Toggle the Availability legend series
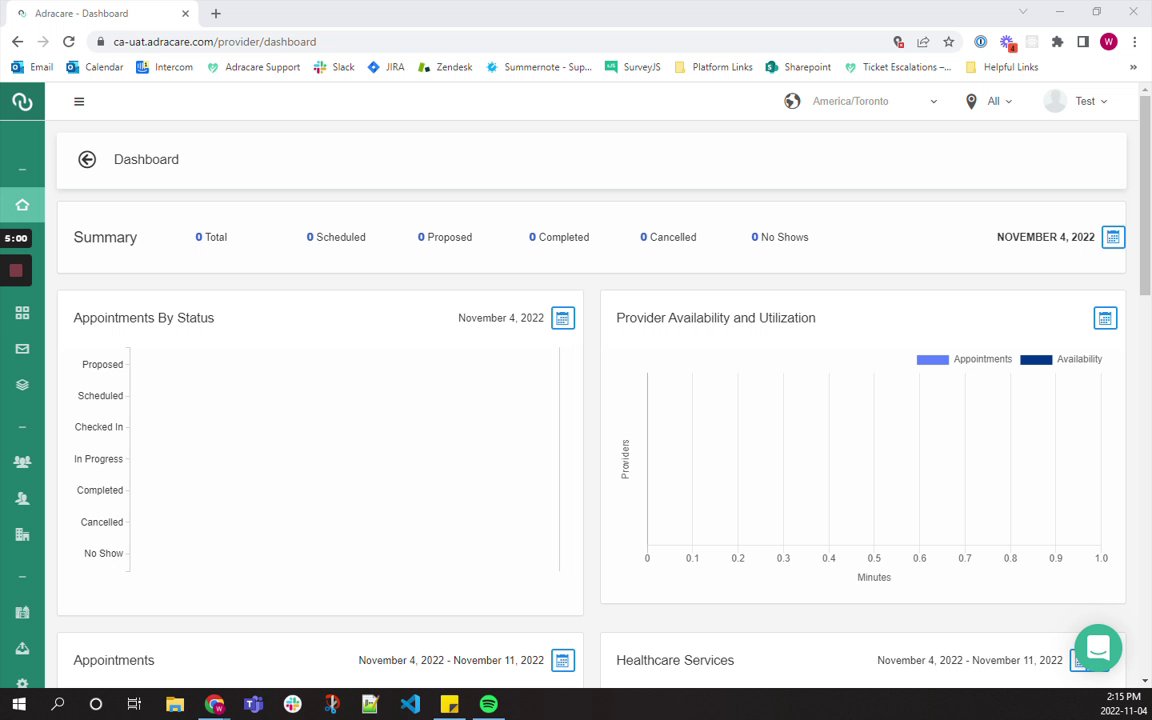 1061,359
